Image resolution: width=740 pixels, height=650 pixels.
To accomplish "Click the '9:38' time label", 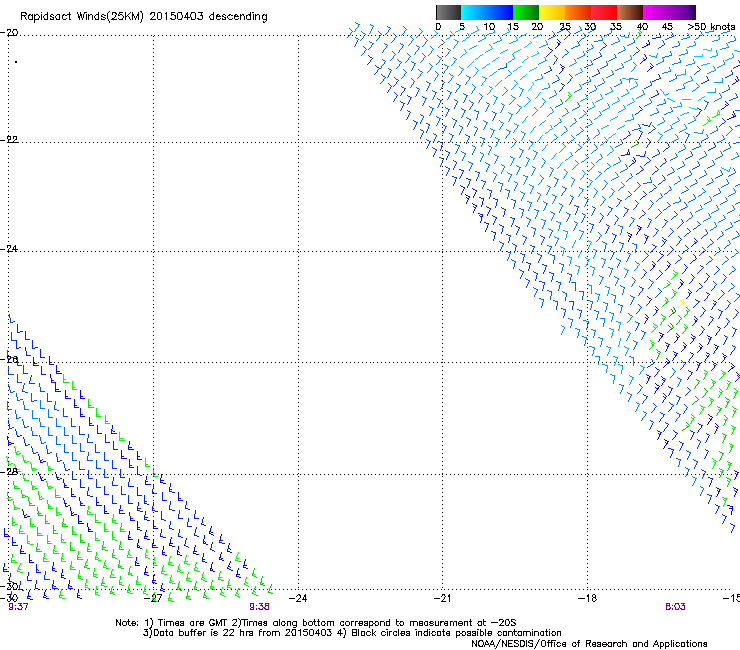I will 260,607.
